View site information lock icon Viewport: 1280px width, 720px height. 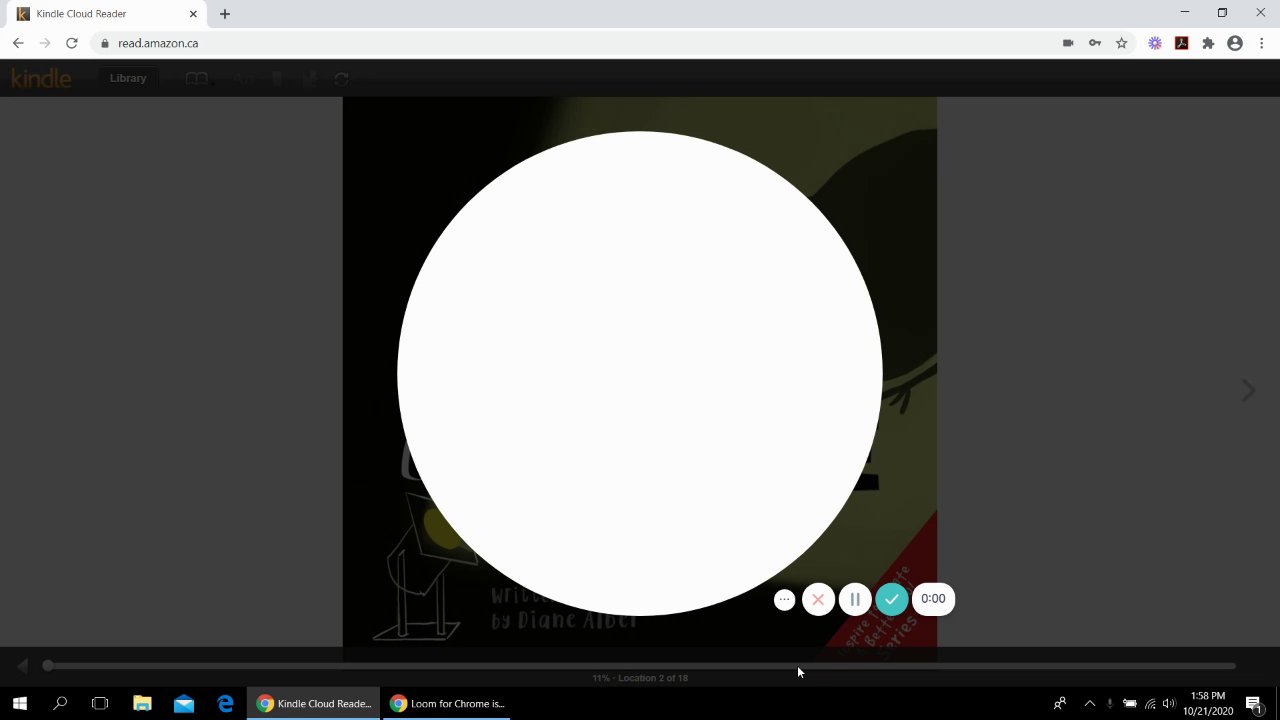pos(104,43)
